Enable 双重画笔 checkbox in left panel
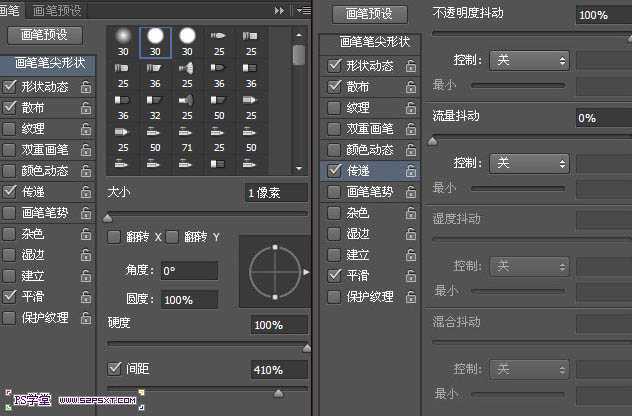632x416 pixels. tap(9, 150)
